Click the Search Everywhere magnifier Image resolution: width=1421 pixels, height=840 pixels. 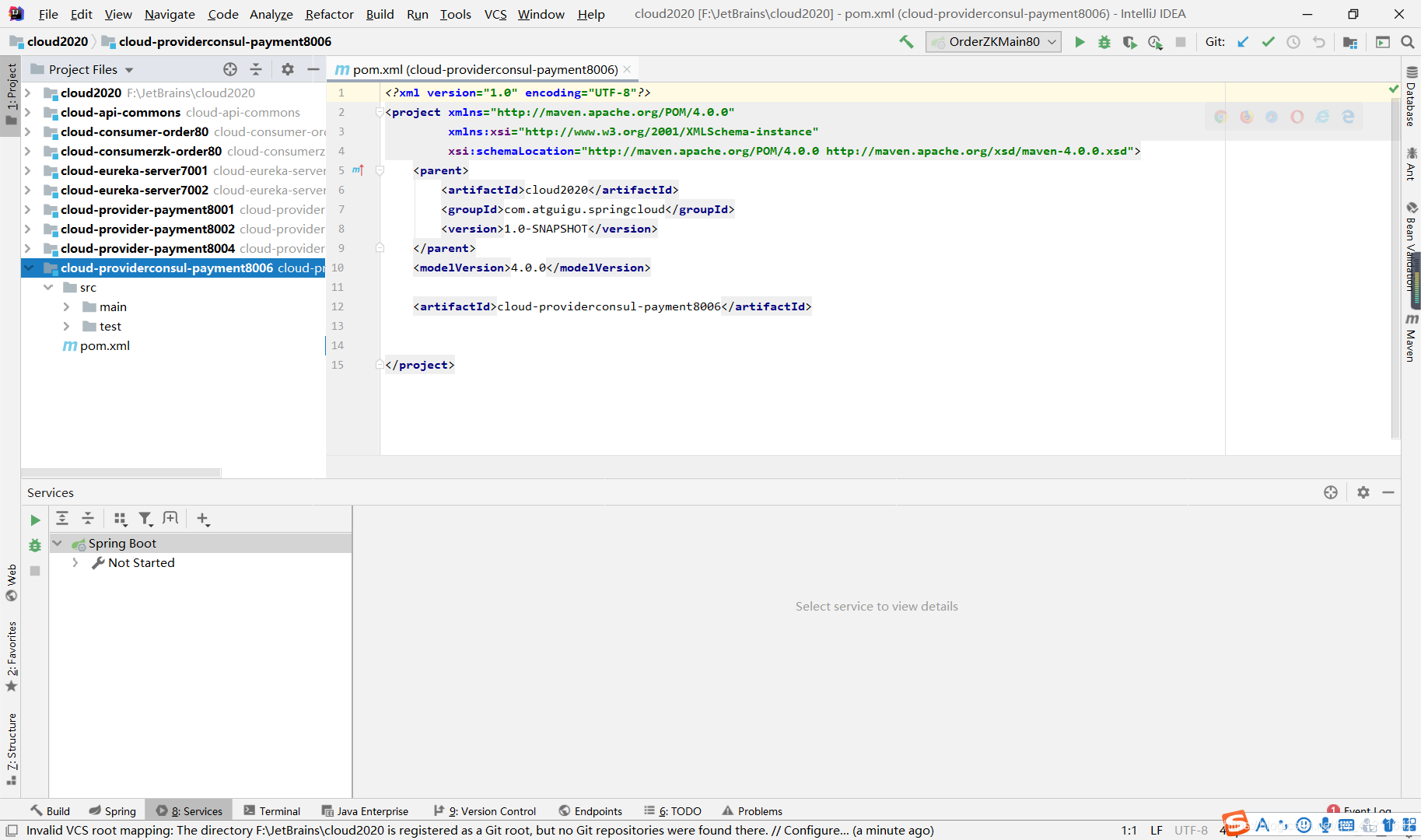[1408, 42]
